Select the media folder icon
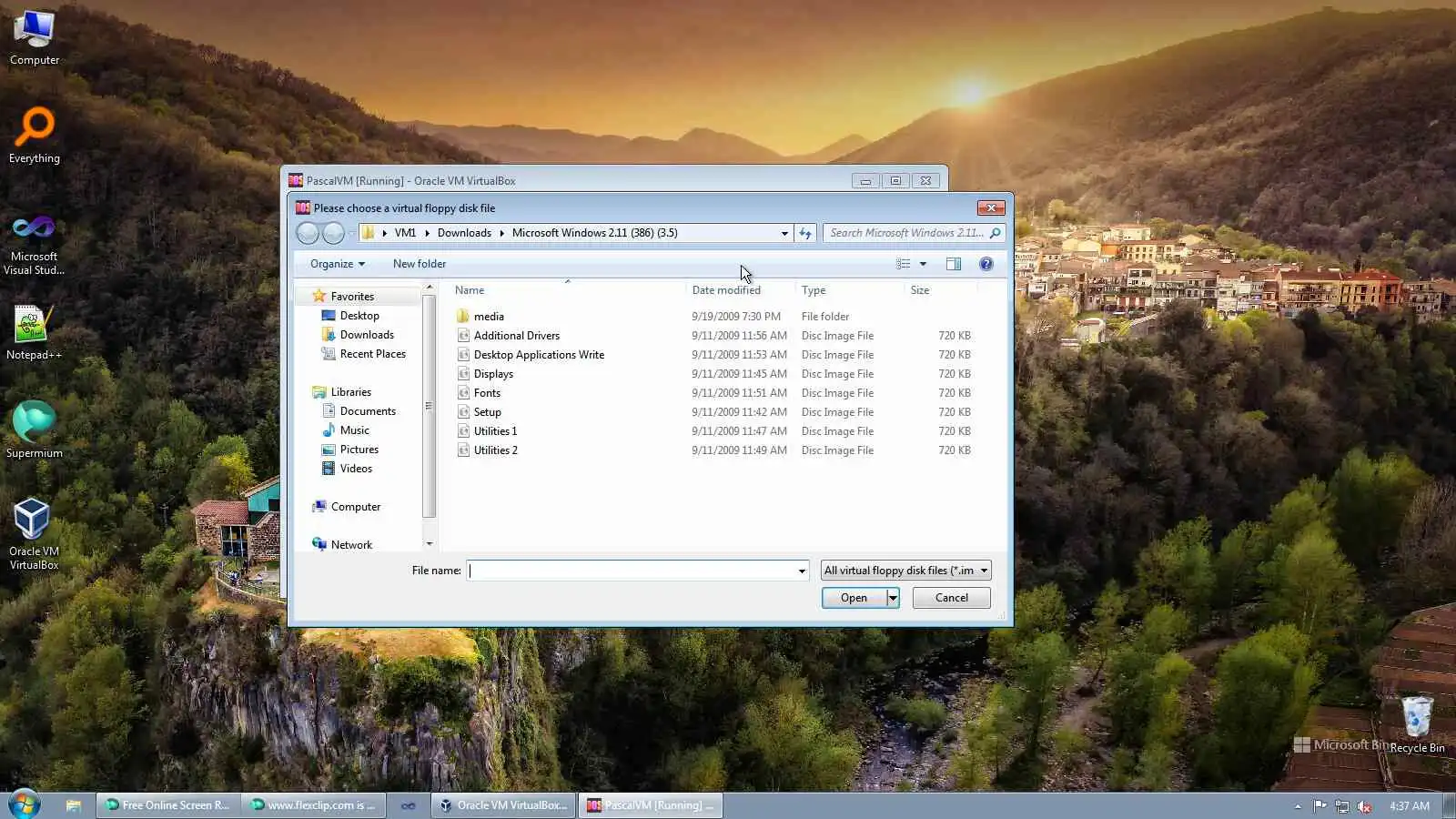The width and height of the screenshot is (1456, 819). [x=463, y=316]
